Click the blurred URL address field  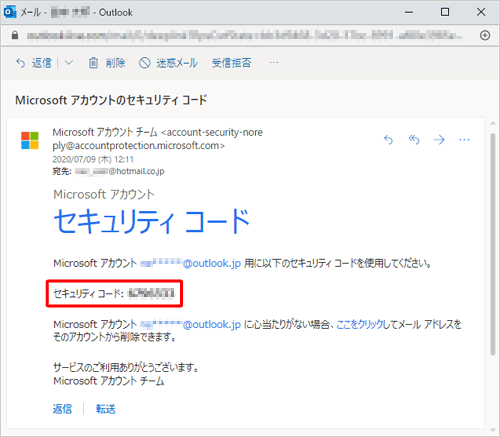click(245, 35)
